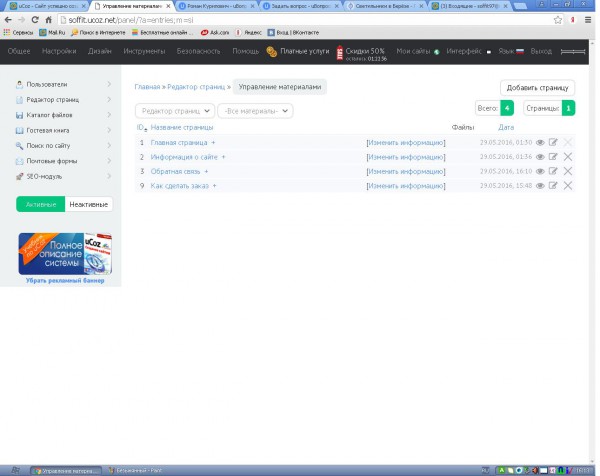The height and width of the screenshot is (476, 600).
Task: Click the Гостевая книга book icon
Action: click(19, 130)
